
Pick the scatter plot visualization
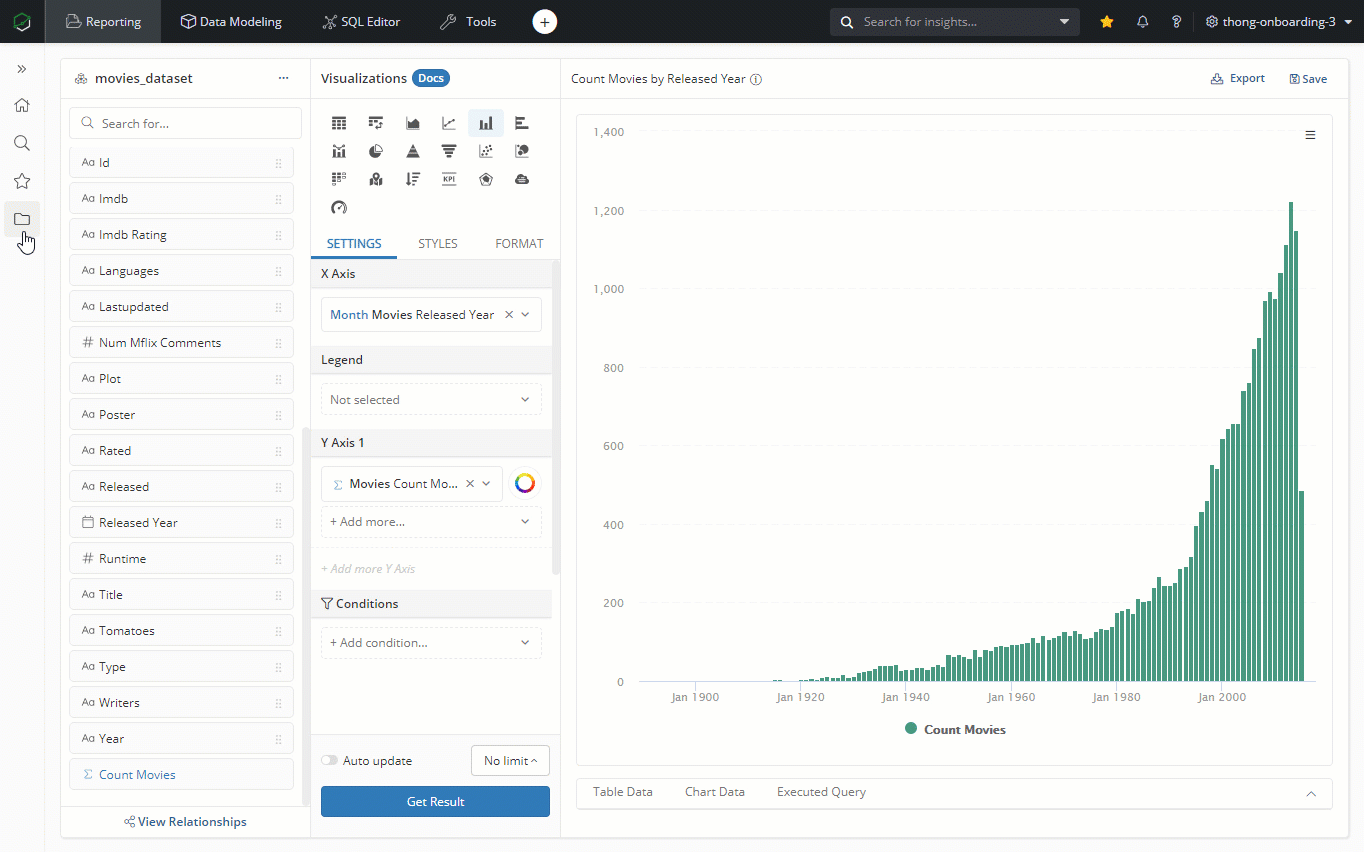click(x=486, y=151)
